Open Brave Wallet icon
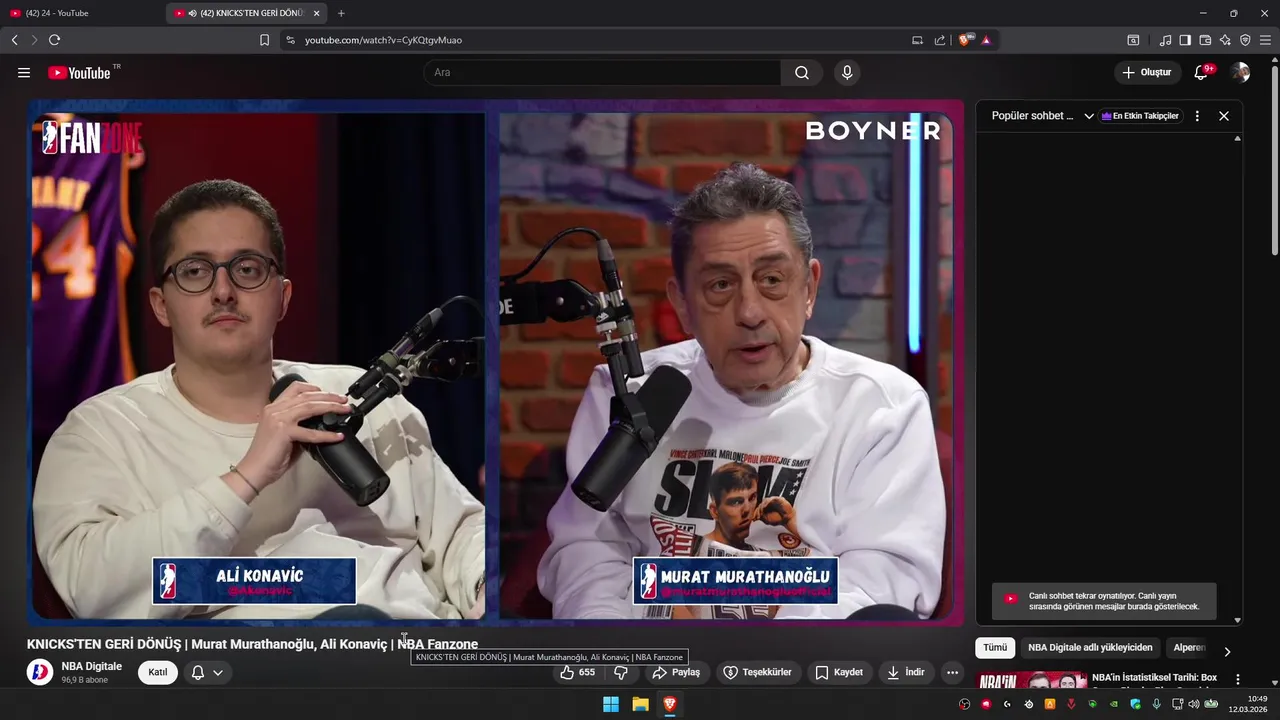The width and height of the screenshot is (1280, 720). [1205, 40]
